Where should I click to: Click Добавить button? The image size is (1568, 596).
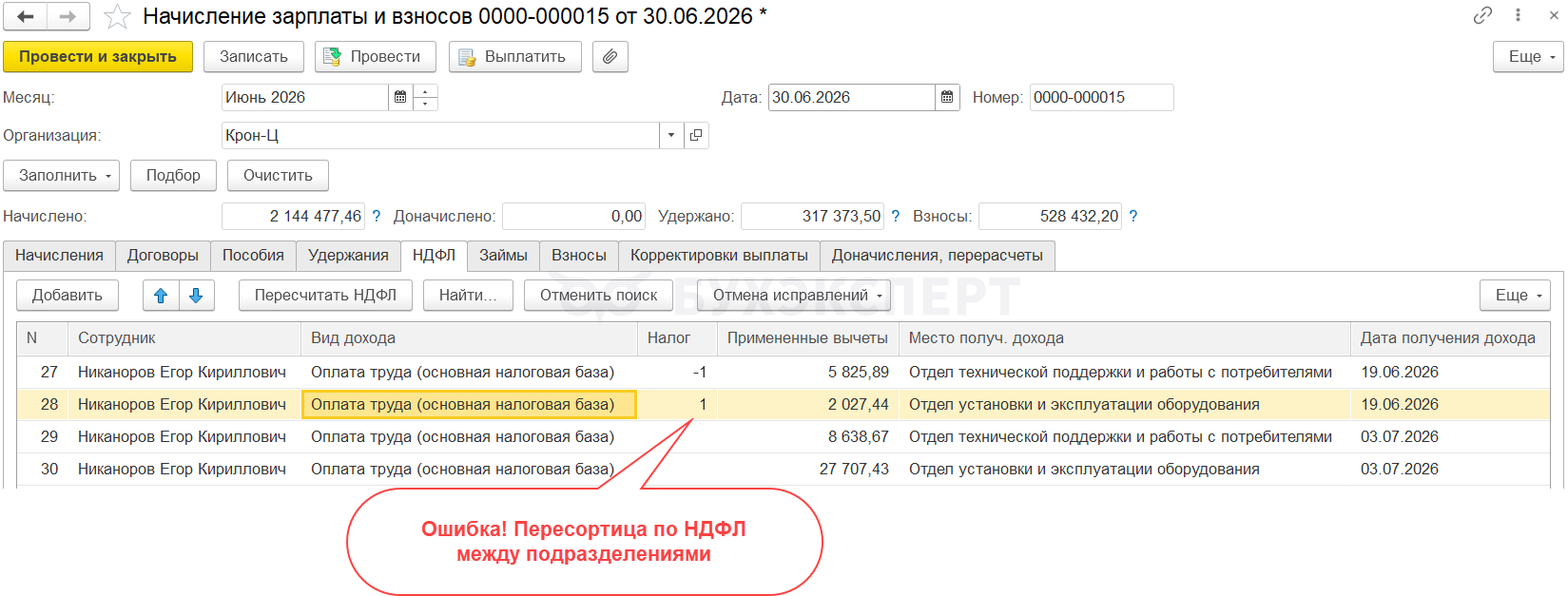68,296
